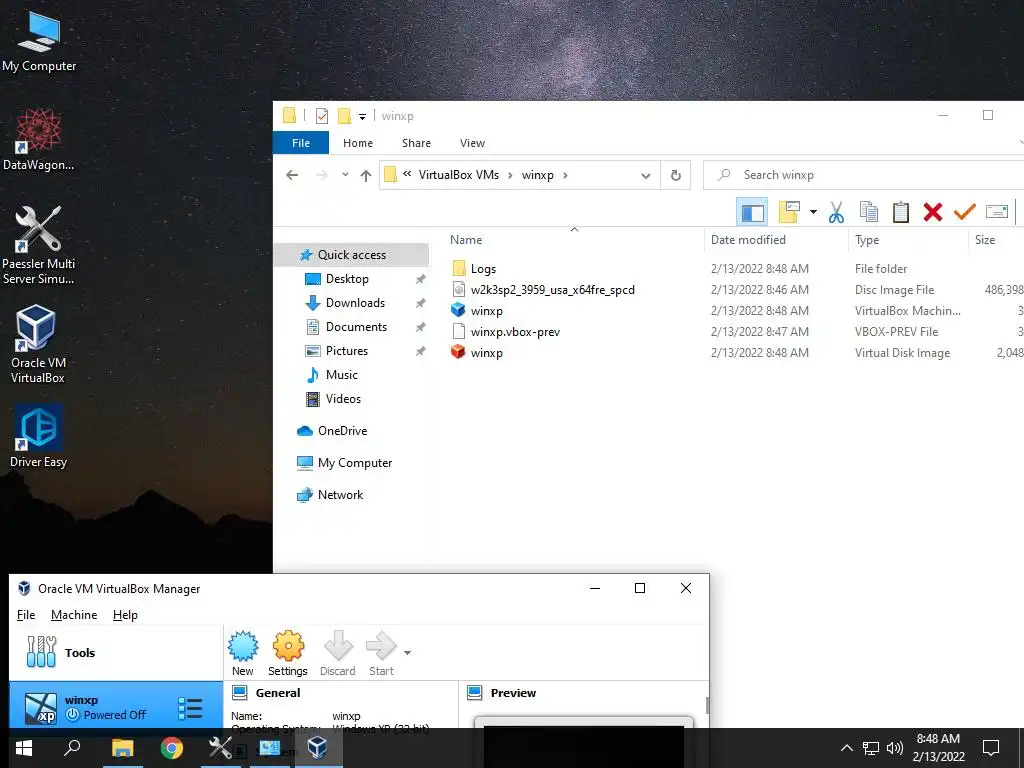Viewport: 1024px width, 768px height.
Task: Click Explorer Forward arrow
Action: [x=321, y=175]
